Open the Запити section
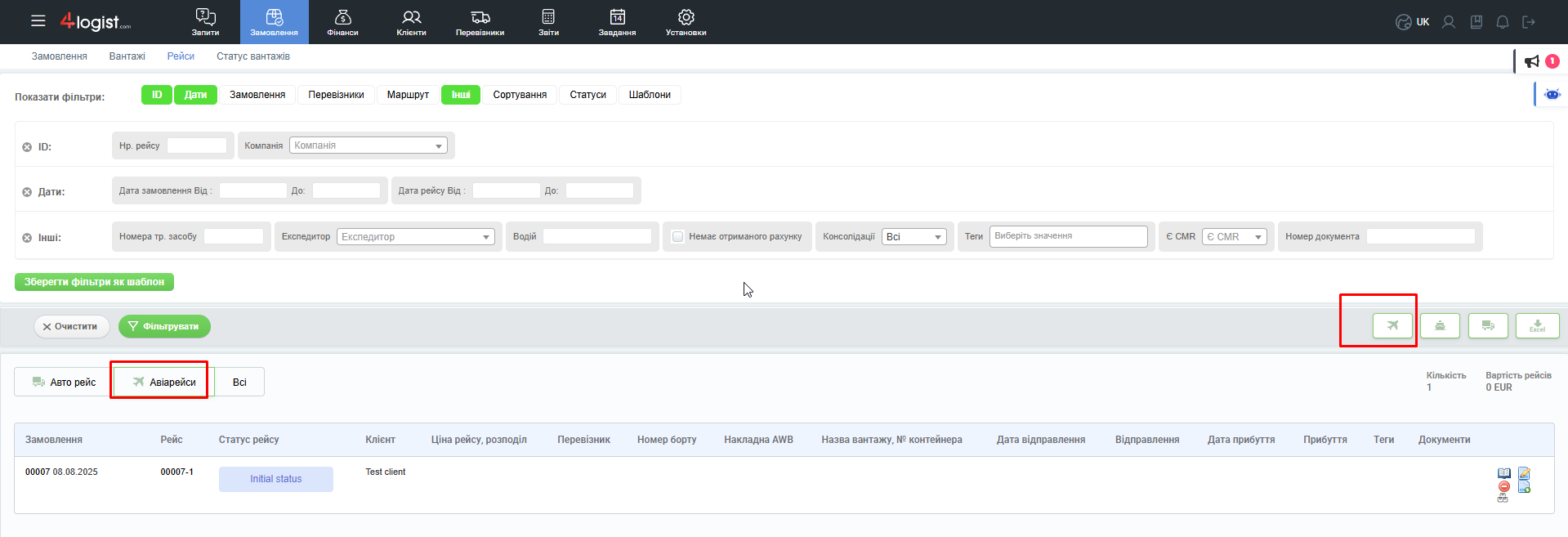 pos(205,22)
